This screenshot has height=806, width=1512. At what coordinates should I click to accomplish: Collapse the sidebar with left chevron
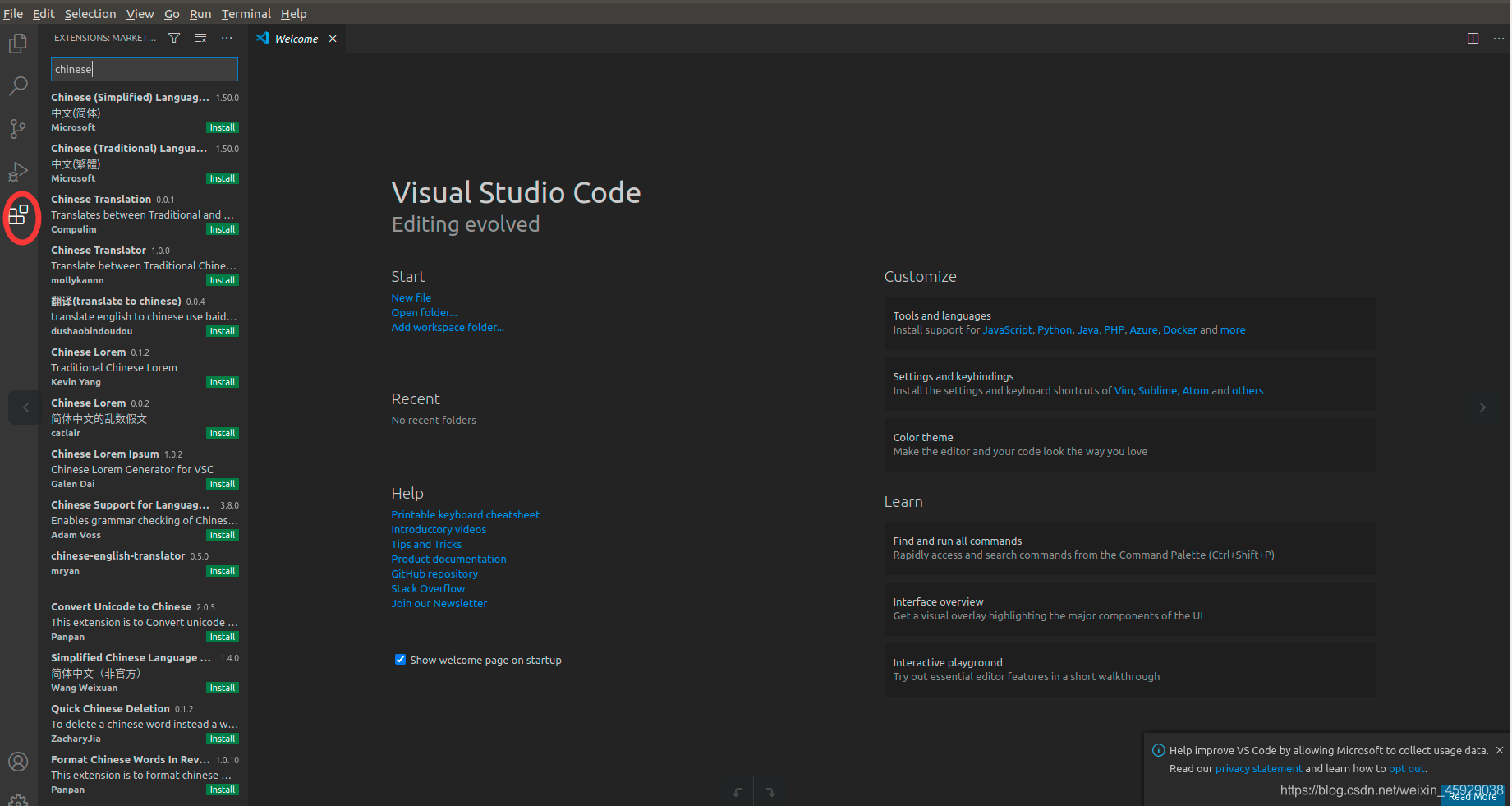25,408
